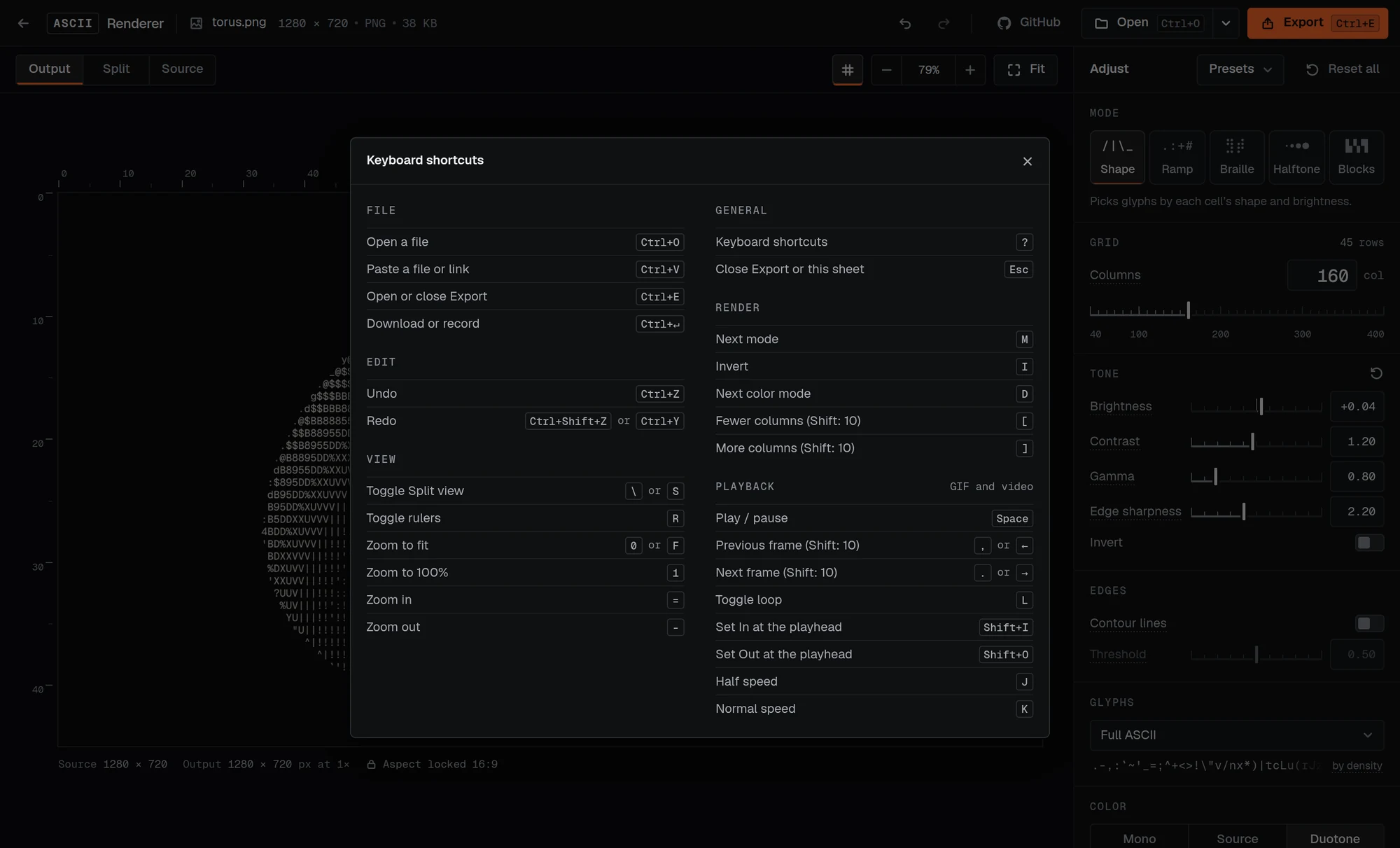Image resolution: width=1400 pixels, height=848 pixels.
Task: Click the Aspect locked lock icon
Action: (x=372, y=765)
